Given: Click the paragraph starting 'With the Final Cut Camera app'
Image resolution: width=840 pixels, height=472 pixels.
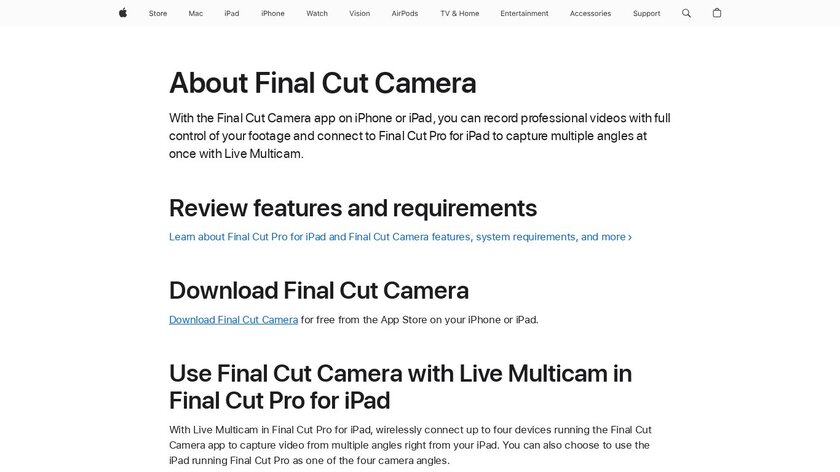Looking at the screenshot, I should tap(419, 136).
